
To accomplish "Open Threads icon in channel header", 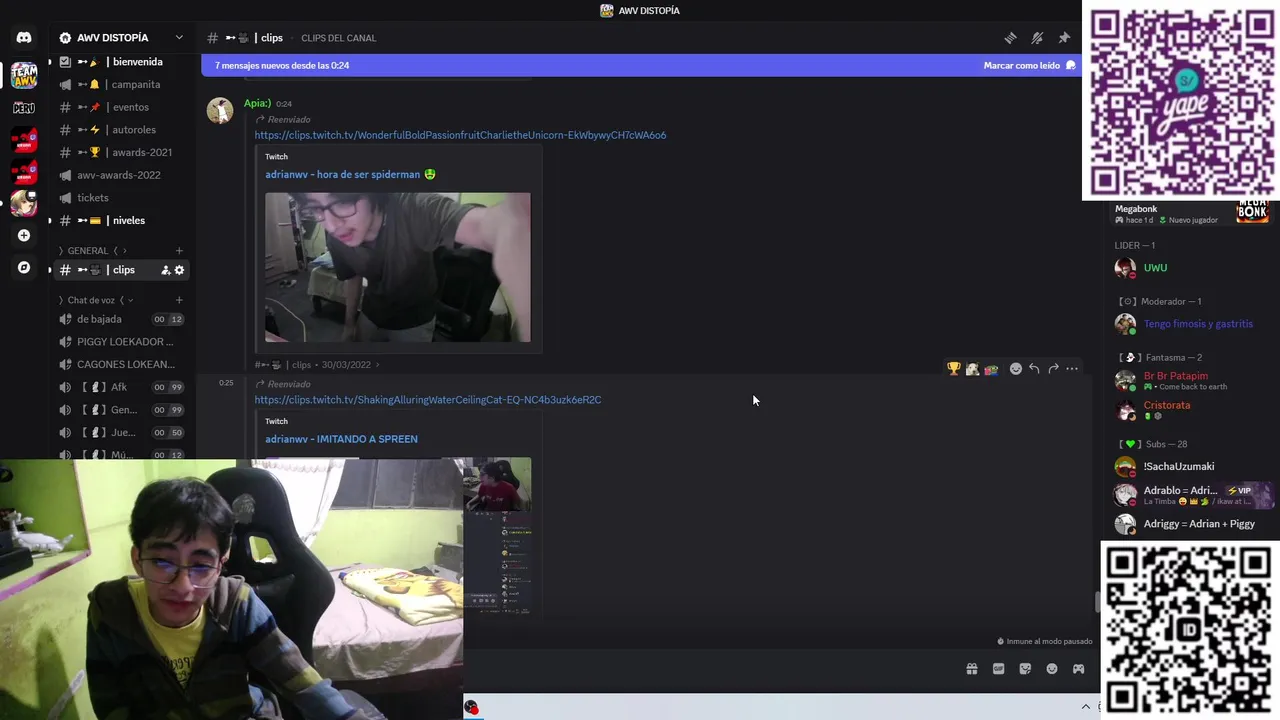I will 1010,38.
